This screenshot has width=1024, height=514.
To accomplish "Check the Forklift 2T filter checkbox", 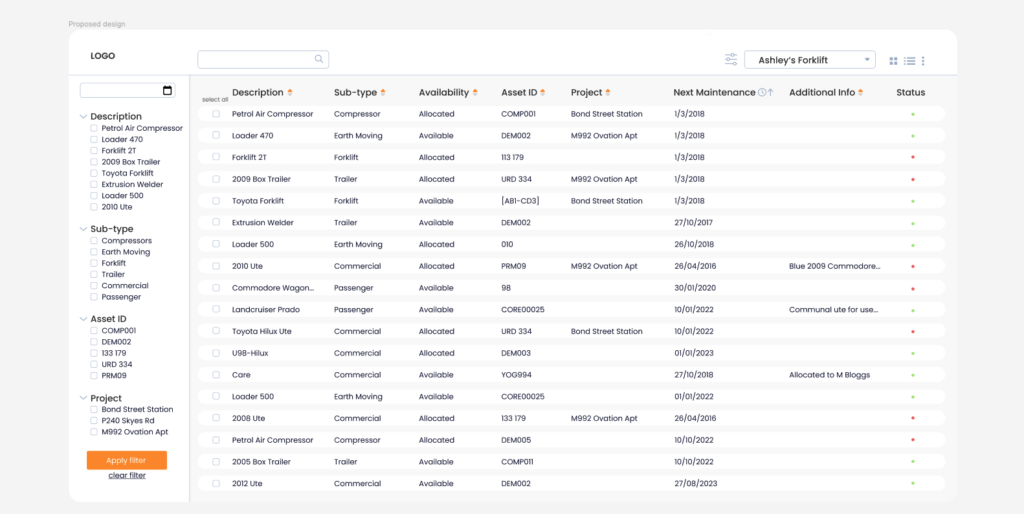I will click(94, 151).
